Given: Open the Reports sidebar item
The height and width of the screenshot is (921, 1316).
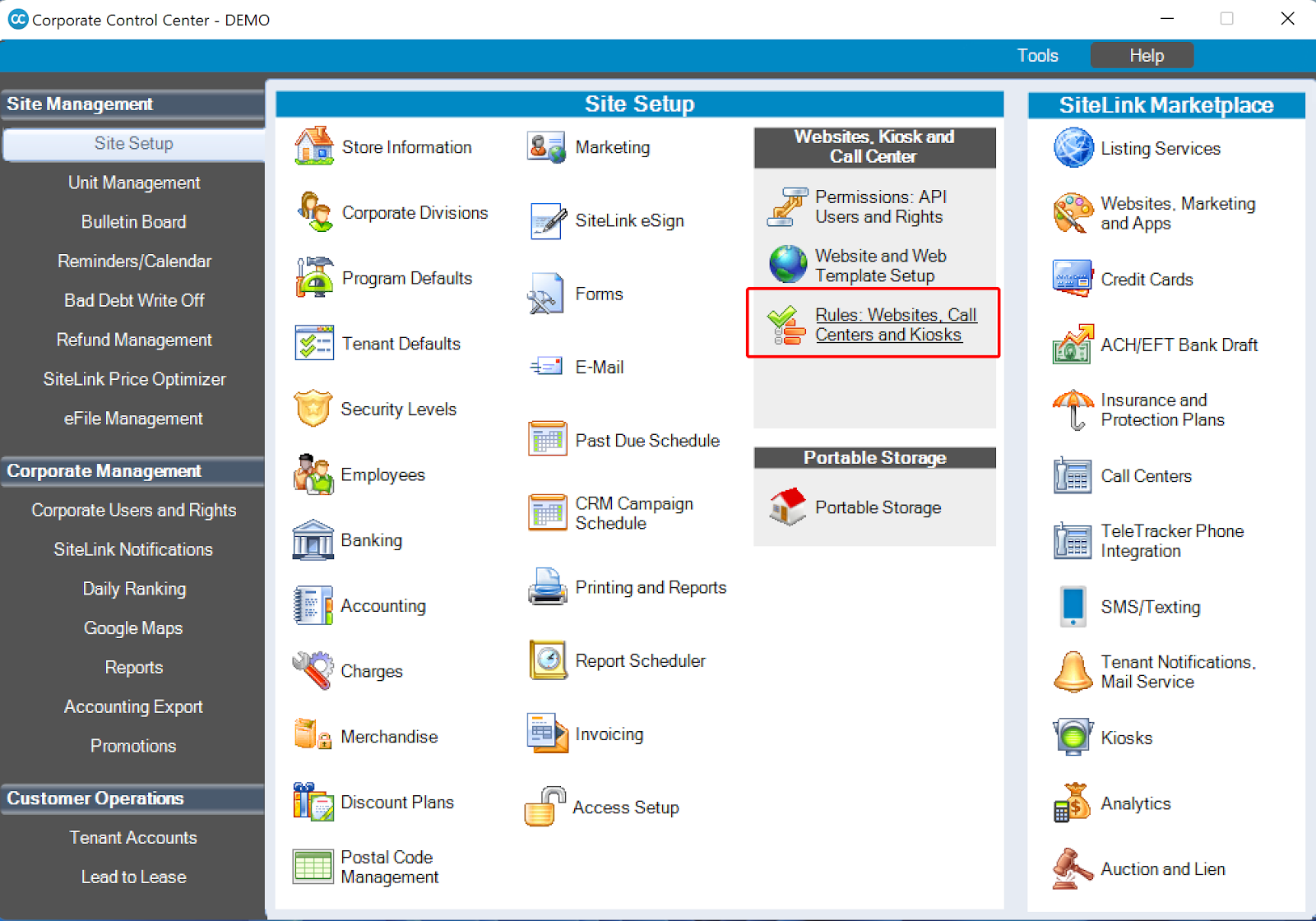Looking at the screenshot, I should 133,668.
